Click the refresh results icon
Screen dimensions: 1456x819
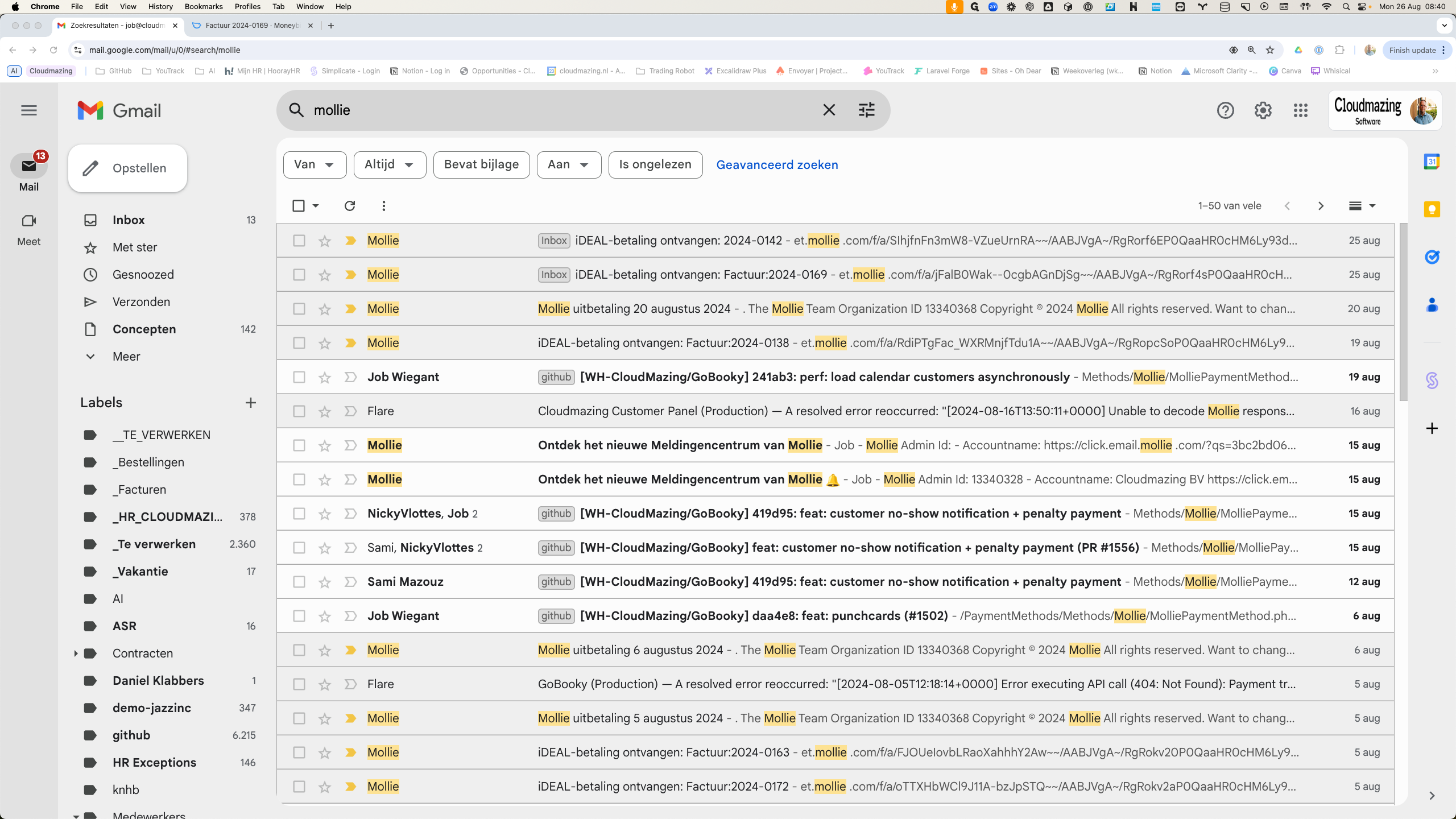350,206
